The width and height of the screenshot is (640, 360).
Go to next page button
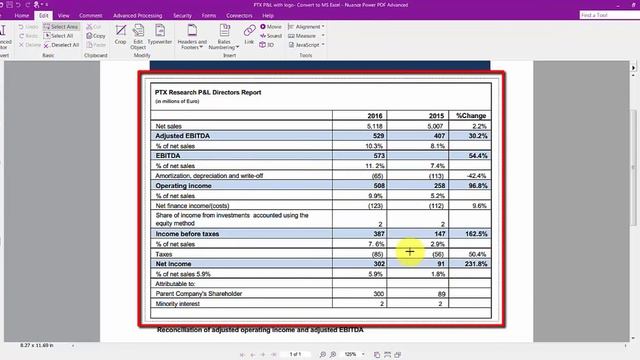pyautogui.click(x=263, y=354)
